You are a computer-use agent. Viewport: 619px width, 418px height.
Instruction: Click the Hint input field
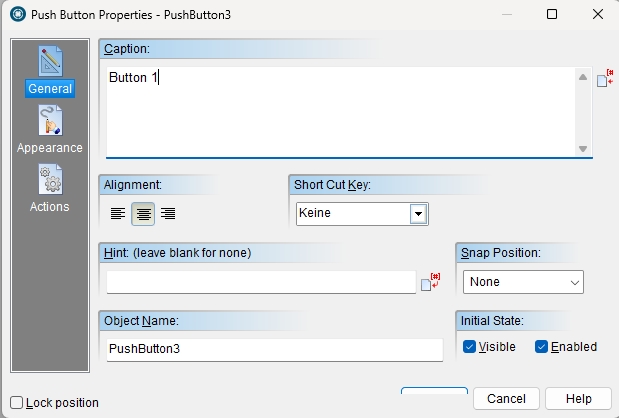pyautogui.click(x=261, y=282)
